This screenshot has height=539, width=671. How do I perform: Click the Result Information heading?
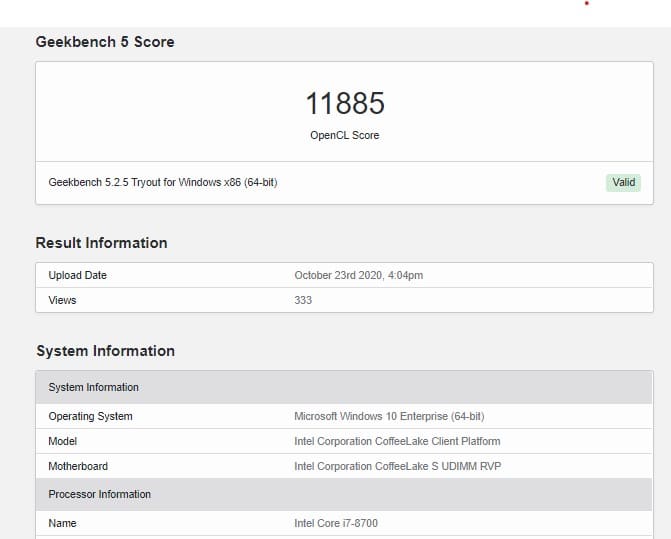coord(101,243)
